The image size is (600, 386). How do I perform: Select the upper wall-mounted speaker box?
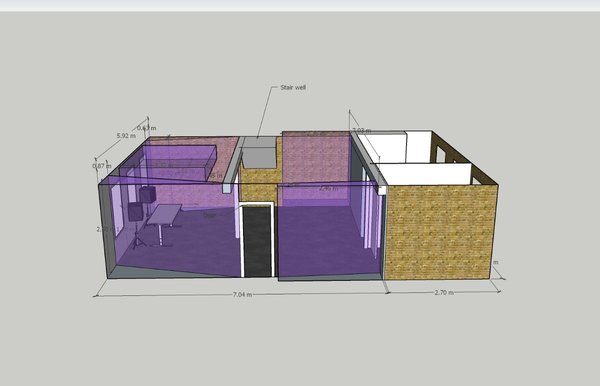(x=147, y=194)
